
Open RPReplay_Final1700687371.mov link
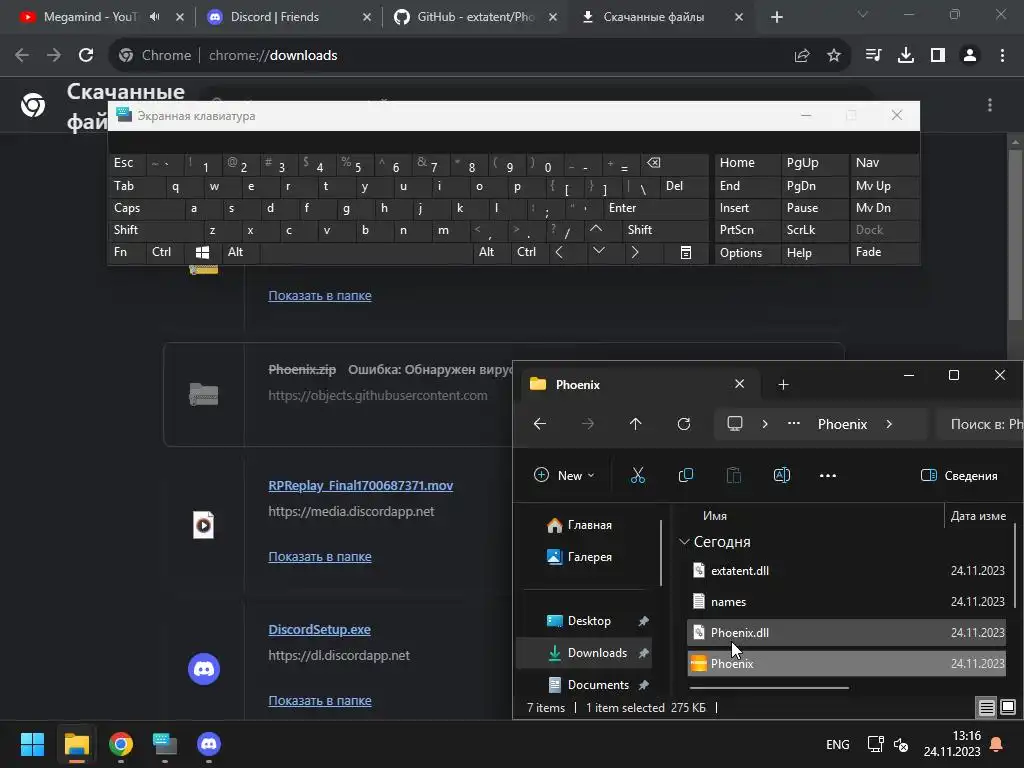[x=360, y=485]
